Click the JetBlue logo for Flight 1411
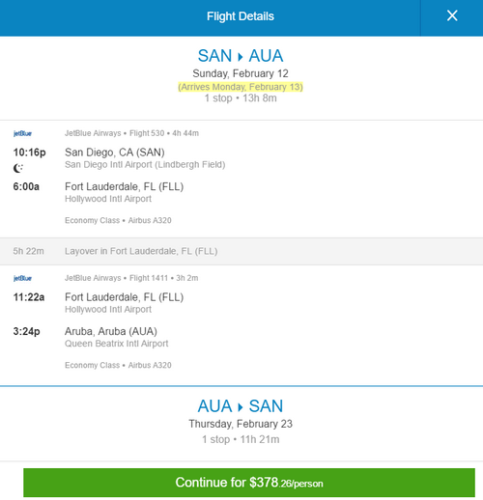Screen dimensions: 483x500 click(x=22, y=278)
